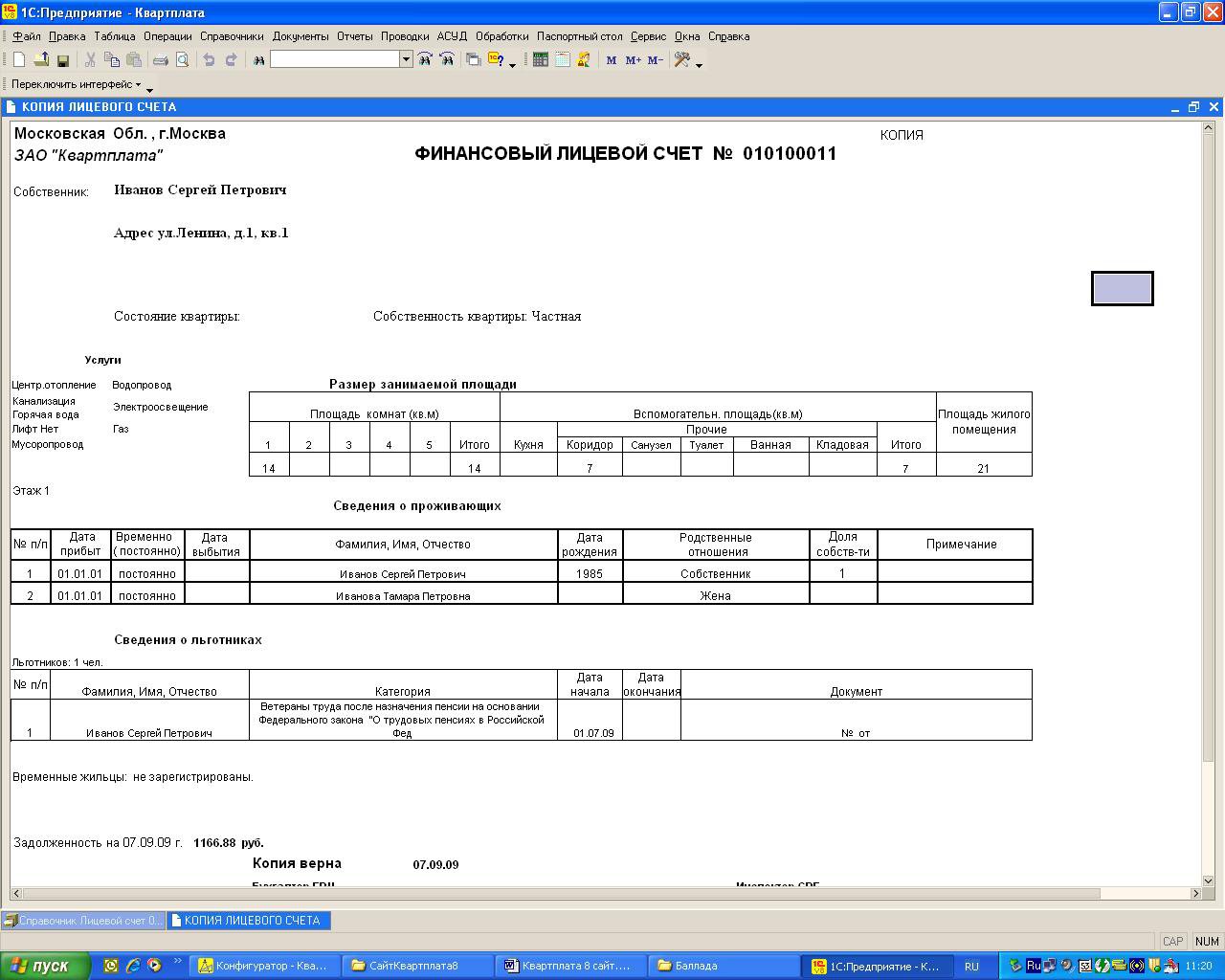The width and height of the screenshot is (1225, 980).
Task: Open the Документы menu
Action: click(300, 36)
